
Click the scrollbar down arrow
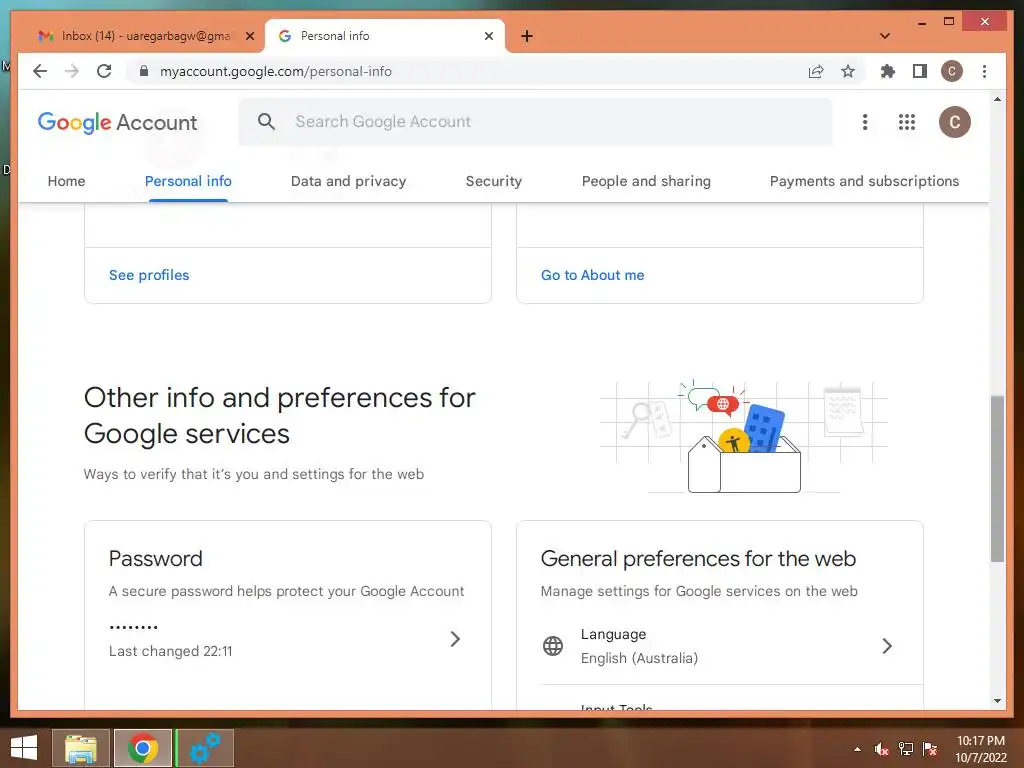coord(997,701)
